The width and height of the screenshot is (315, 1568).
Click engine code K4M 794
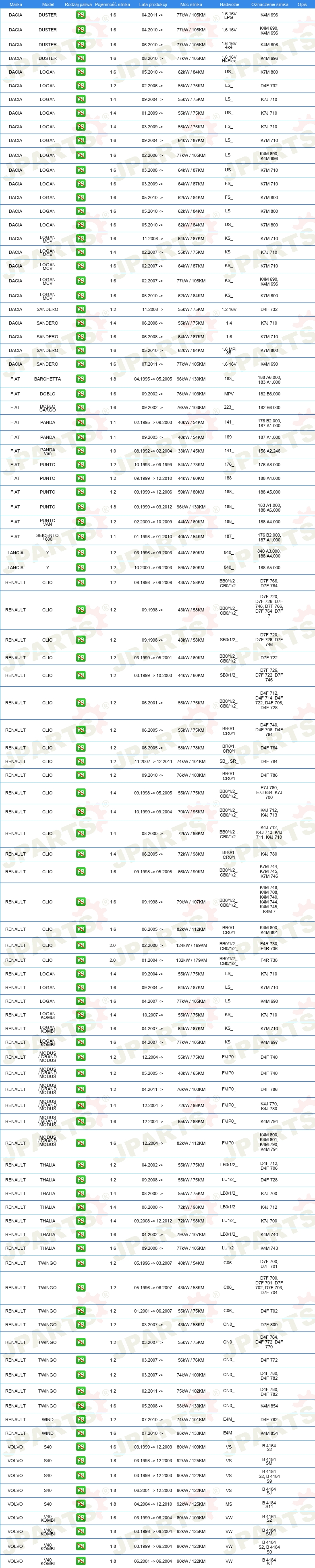pos(269,1121)
